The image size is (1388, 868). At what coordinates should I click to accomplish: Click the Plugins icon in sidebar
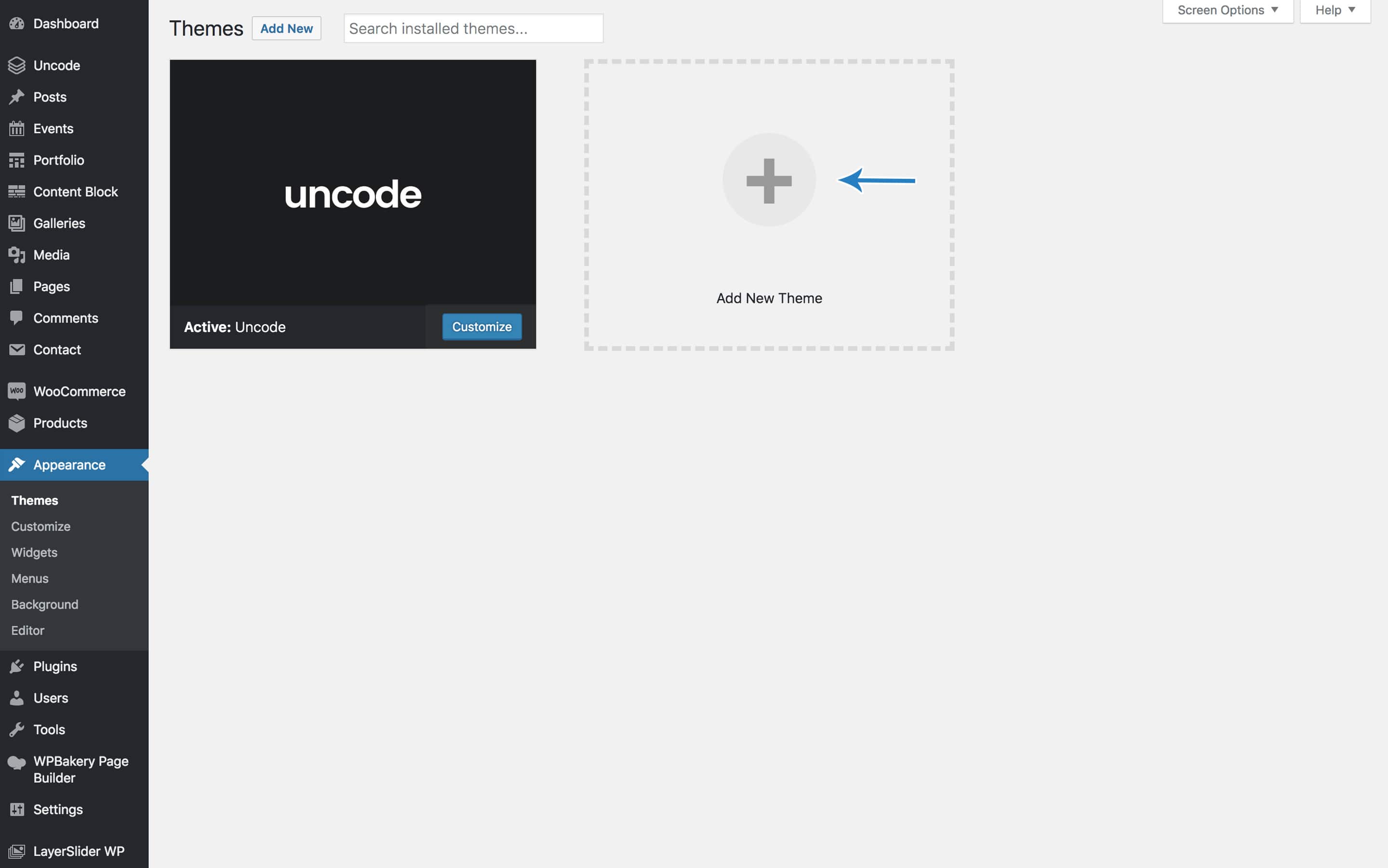point(16,666)
